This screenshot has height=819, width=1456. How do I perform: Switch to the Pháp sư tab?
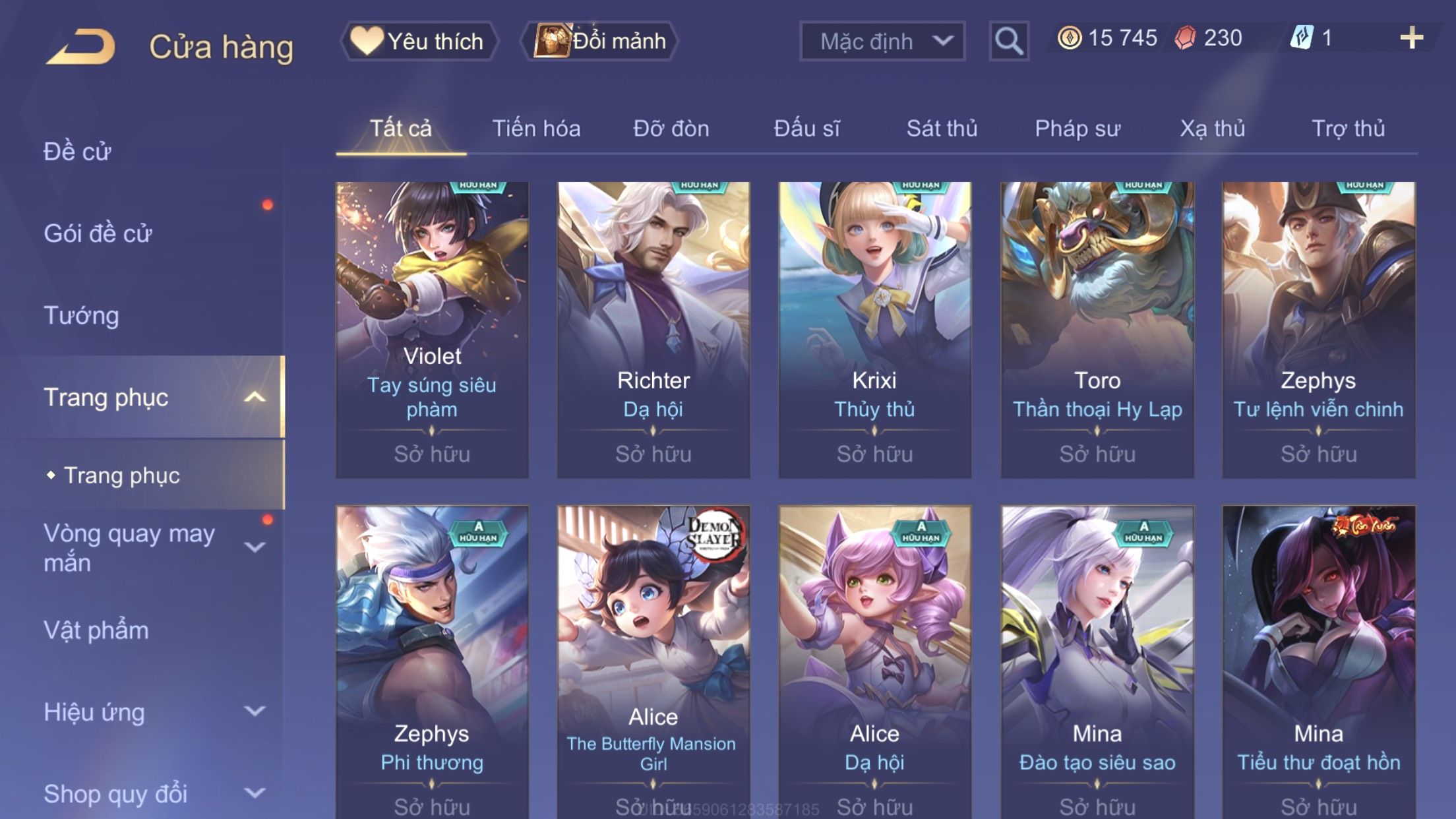(x=1077, y=128)
